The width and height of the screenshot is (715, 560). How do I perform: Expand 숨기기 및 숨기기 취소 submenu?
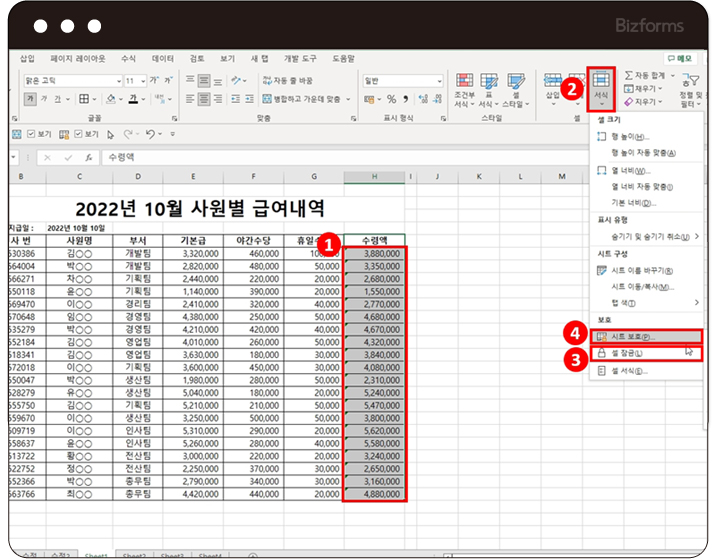650,236
